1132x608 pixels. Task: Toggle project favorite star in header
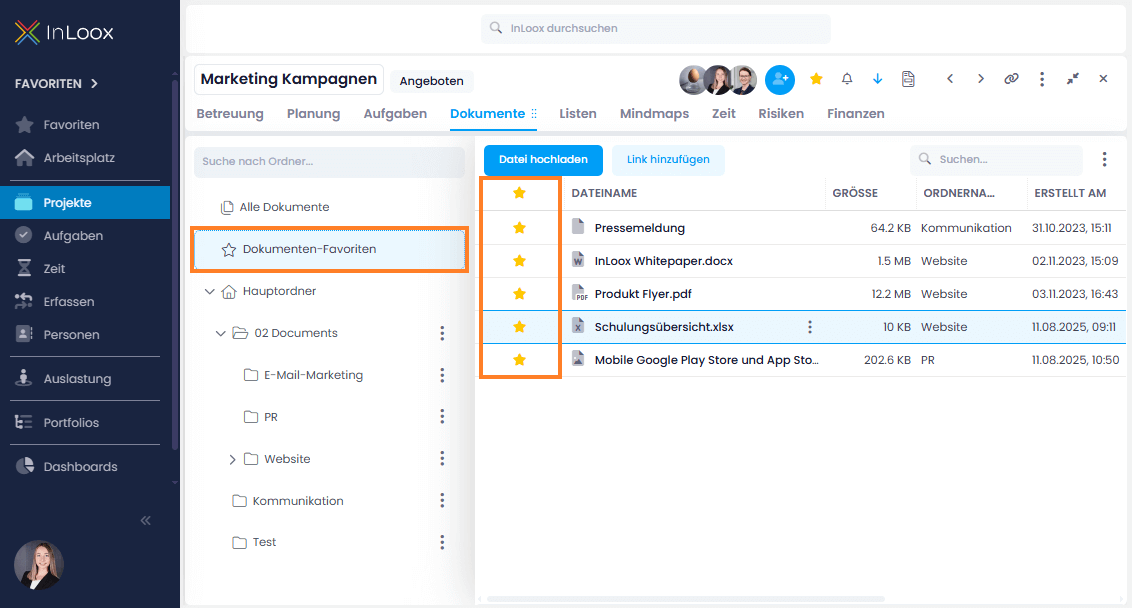coord(817,79)
